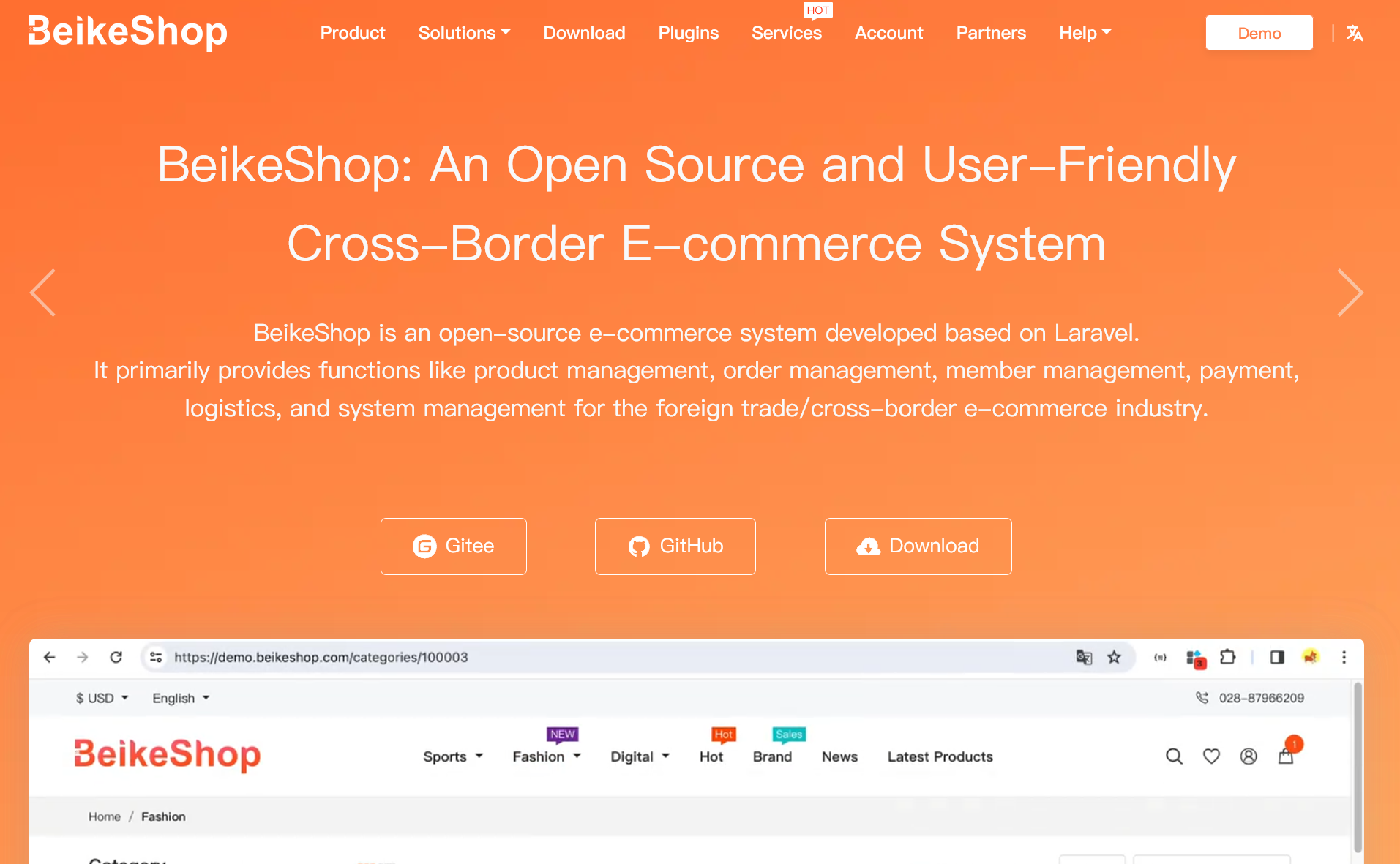Expand the Fashion category dropdown
Screen dimensions: 1400x864
coord(547,756)
